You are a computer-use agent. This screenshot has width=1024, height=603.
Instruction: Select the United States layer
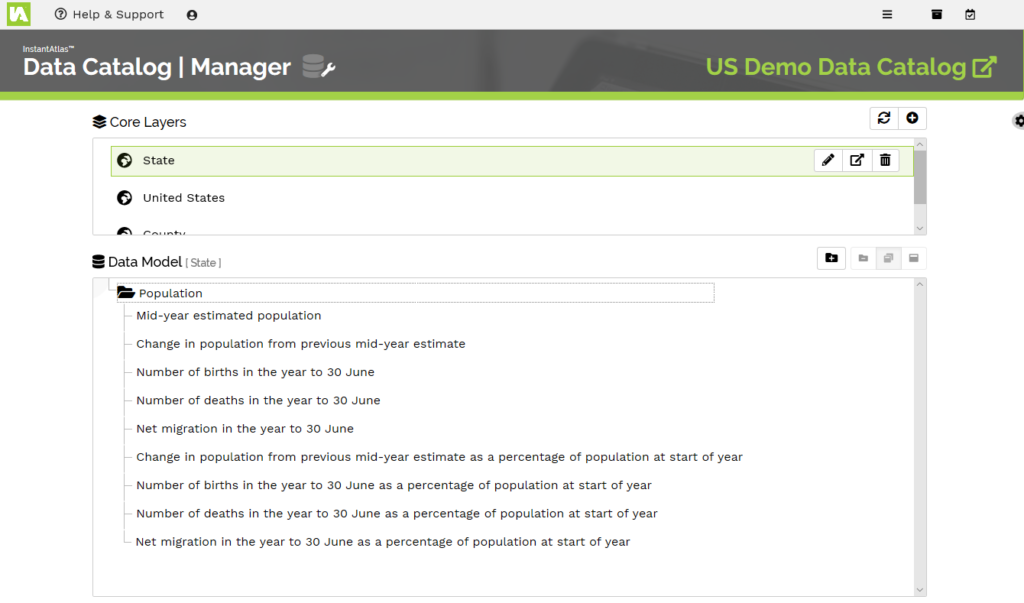click(x=184, y=198)
